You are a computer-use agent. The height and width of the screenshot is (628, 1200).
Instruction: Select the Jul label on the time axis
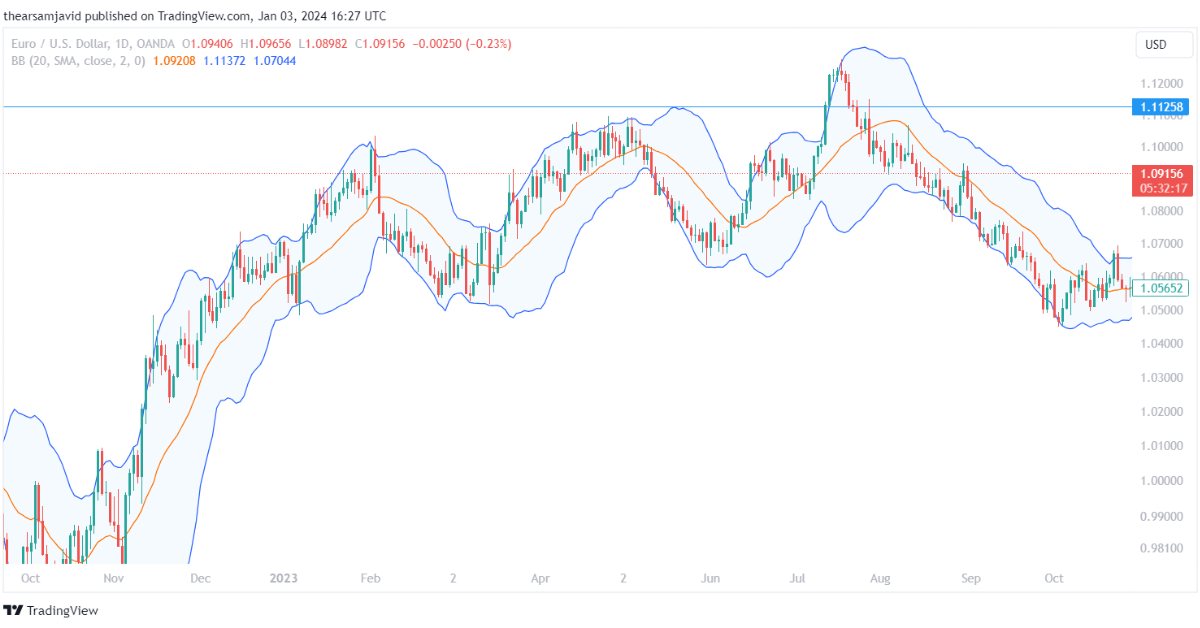[797, 578]
